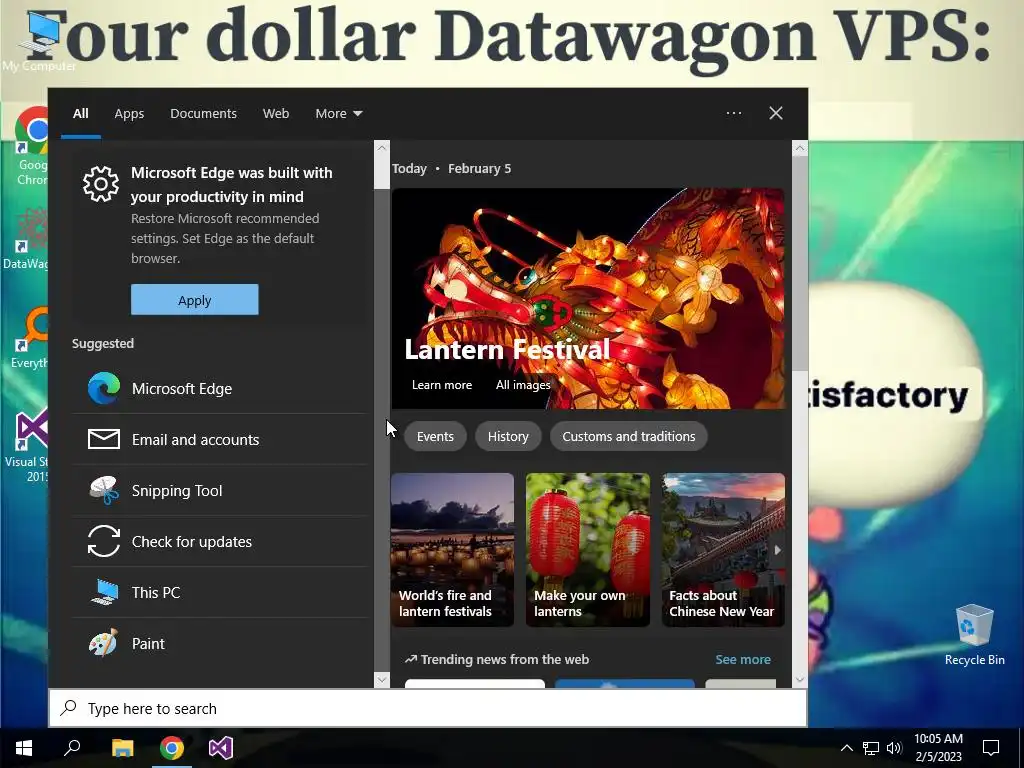Switch to the Web search tab
This screenshot has height=768, width=1024.
(x=276, y=114)
